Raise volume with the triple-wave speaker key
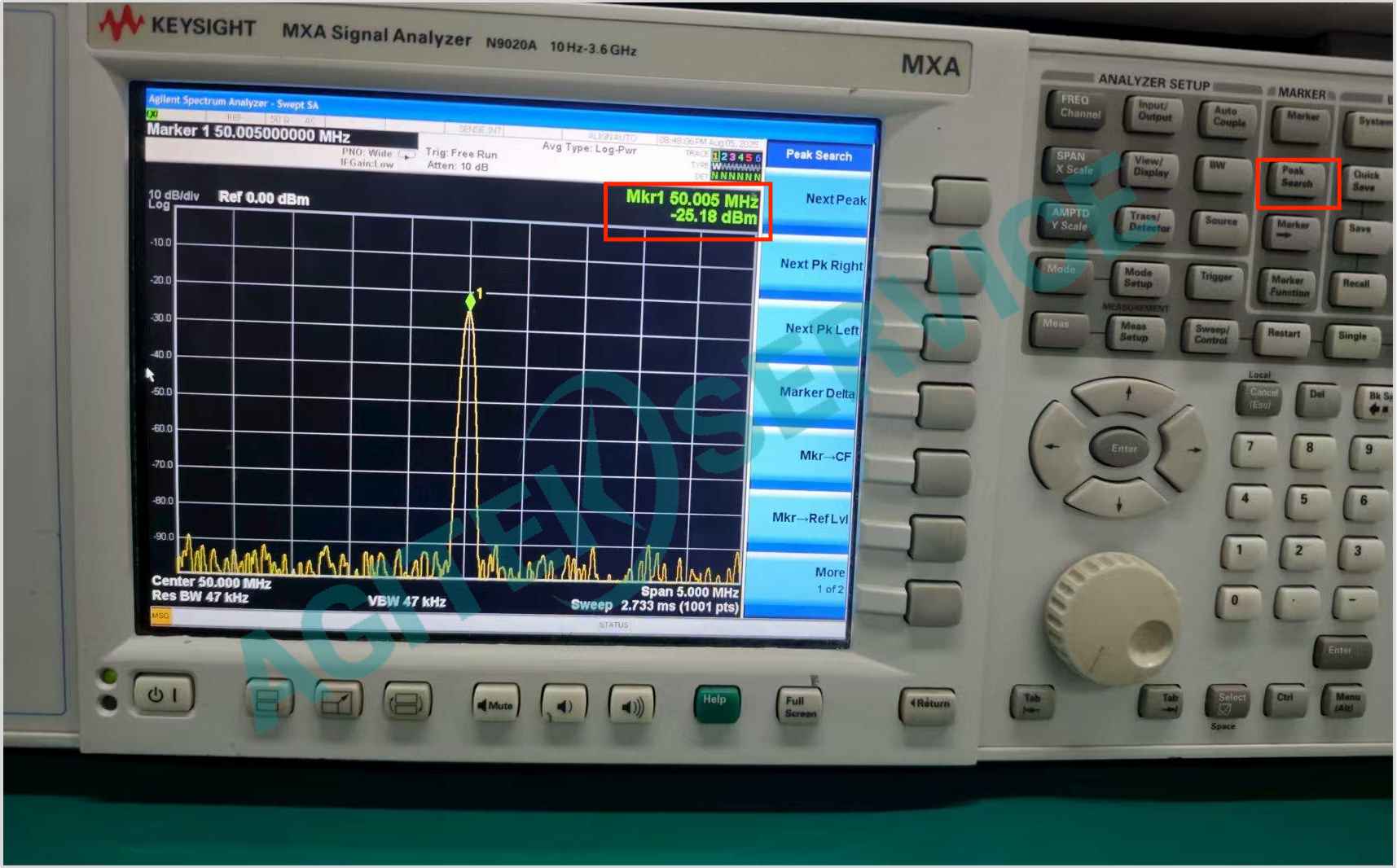 (x=632, y=705)
